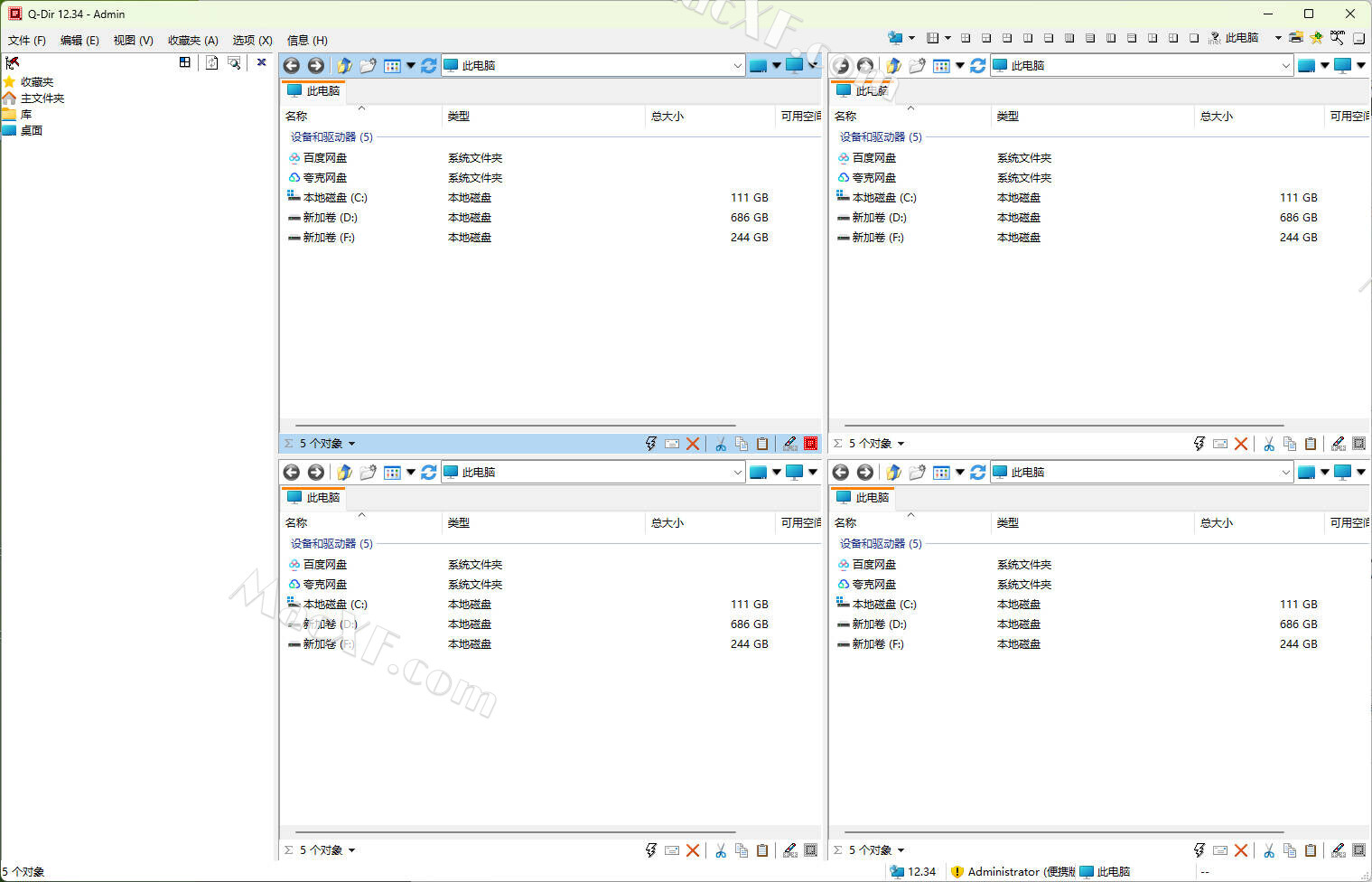Click the clipboard paste icon in the top-right status bar
This screenshot has height=882, width=1372.
1311,444
